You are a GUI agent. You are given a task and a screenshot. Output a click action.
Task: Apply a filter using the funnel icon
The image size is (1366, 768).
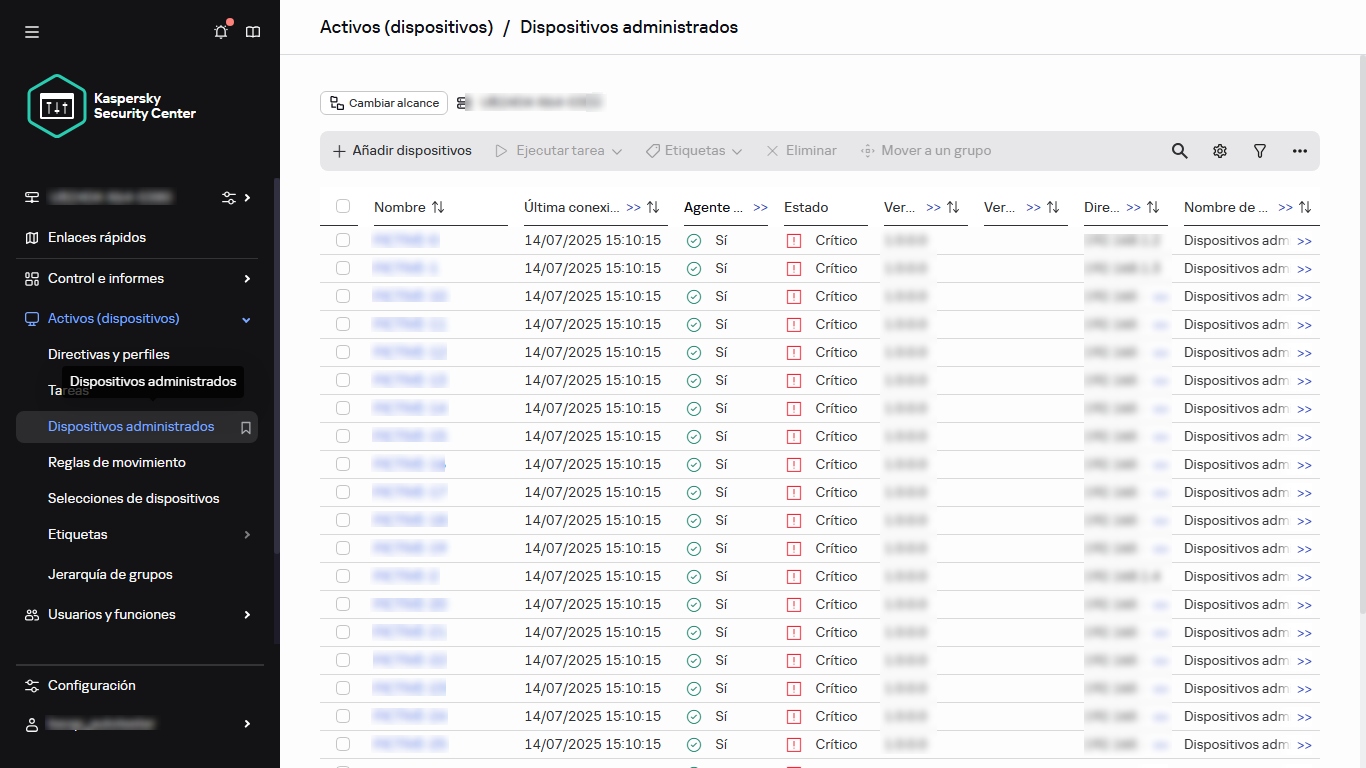(x=1259, y=150)
